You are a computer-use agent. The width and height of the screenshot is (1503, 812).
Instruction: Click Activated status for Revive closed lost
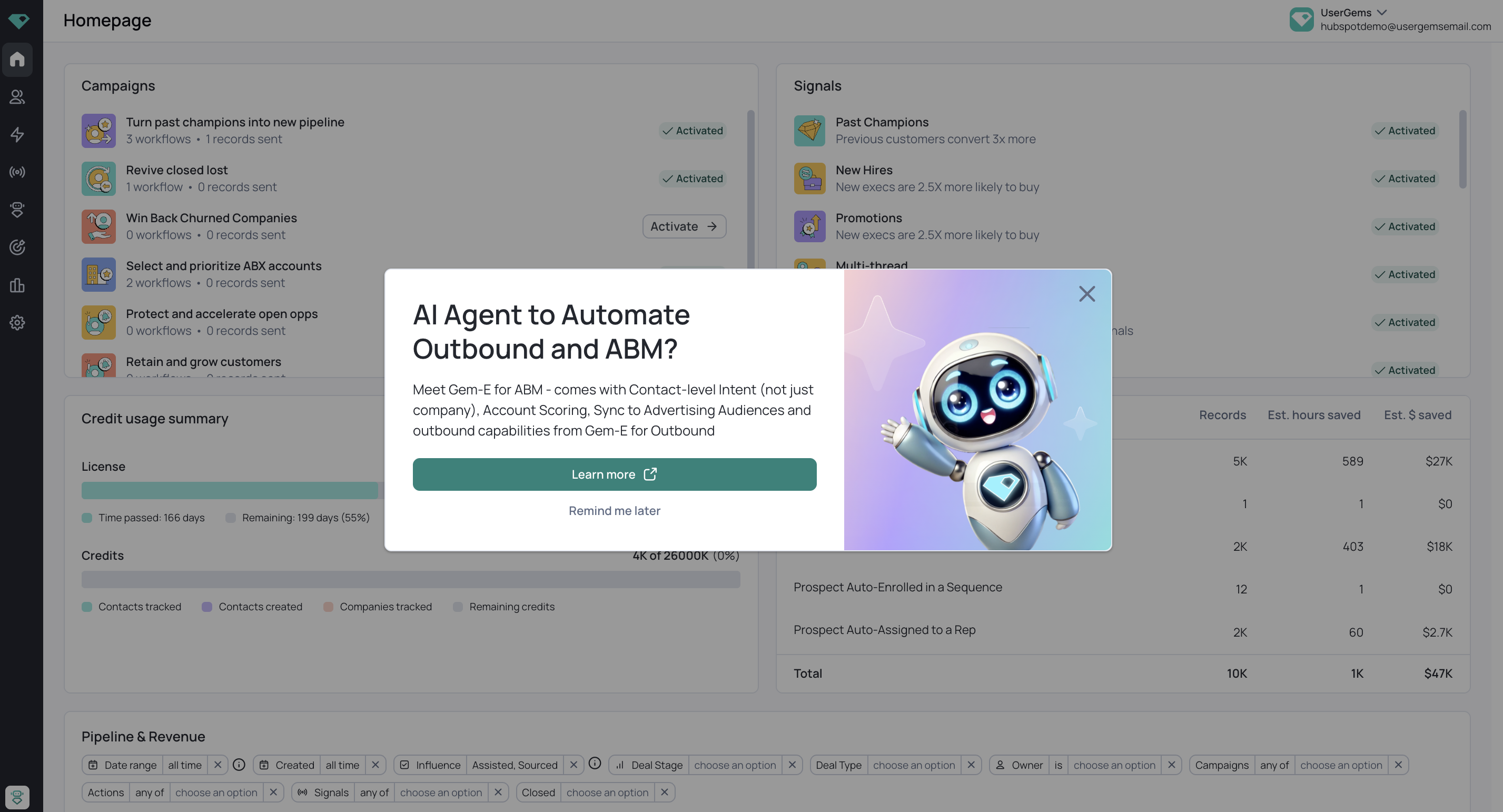point(693,179)
